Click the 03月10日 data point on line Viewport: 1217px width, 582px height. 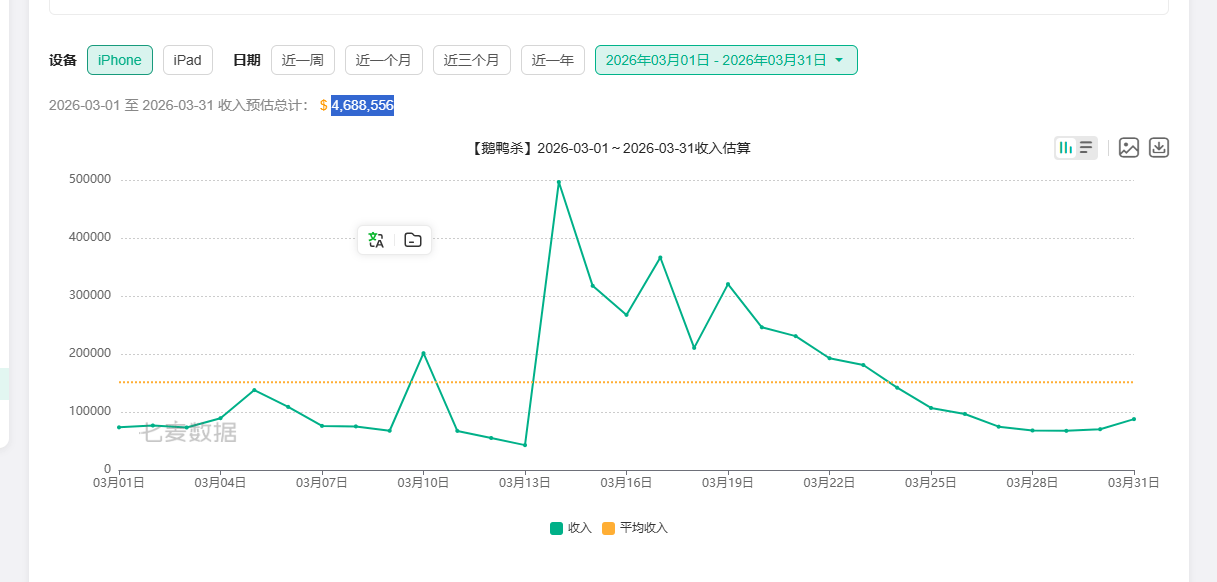coord(423,353)
